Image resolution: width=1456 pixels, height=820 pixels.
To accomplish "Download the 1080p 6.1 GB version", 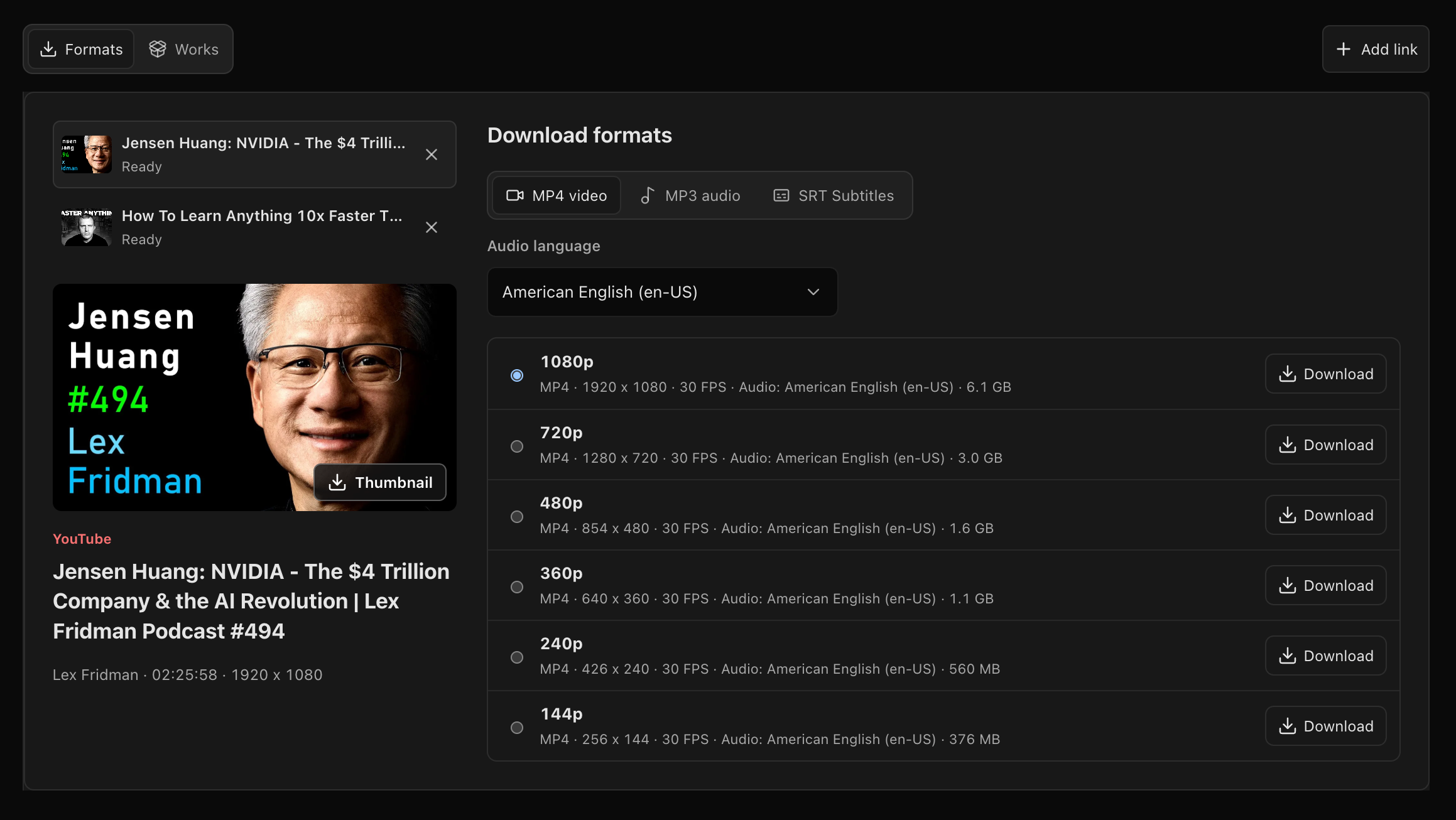I will coord(1325,374).
